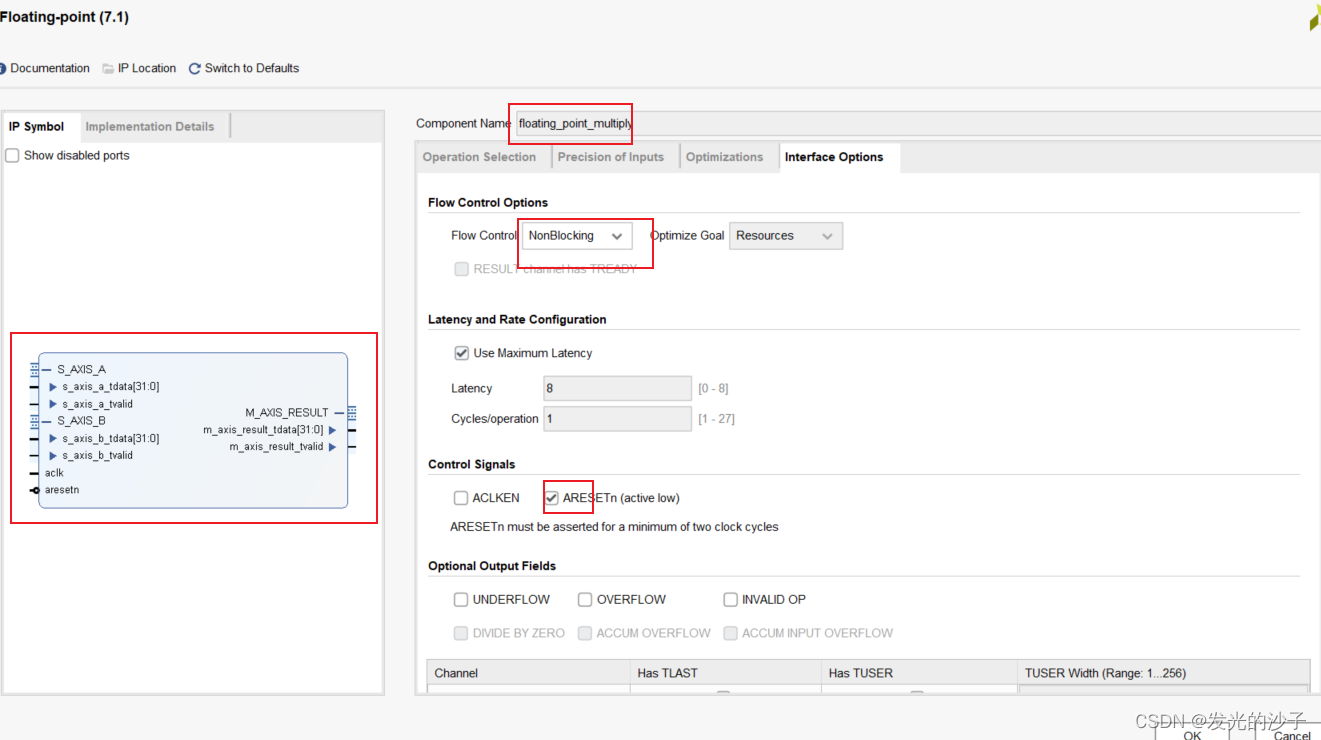The image size is (1321, 740).
Task: Switch to the IP Symbol tab
Action: click(x=37, y=127)
